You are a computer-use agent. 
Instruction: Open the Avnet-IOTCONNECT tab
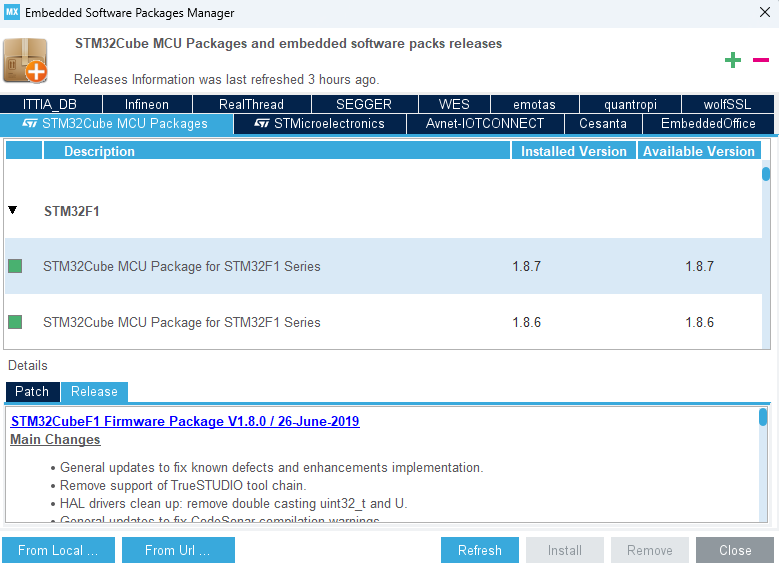click(x=485, y=124)
